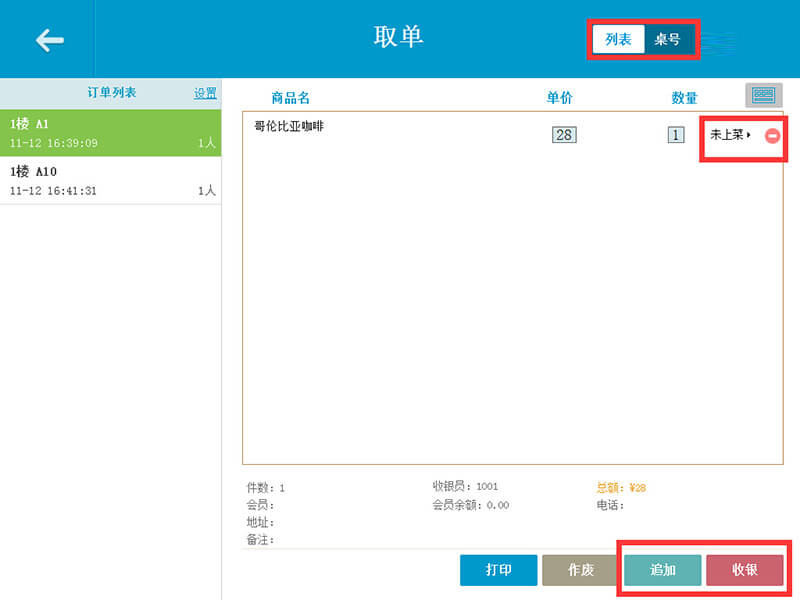
Task: Click the 订单列表 panel header
Action: tap(112, 92)
